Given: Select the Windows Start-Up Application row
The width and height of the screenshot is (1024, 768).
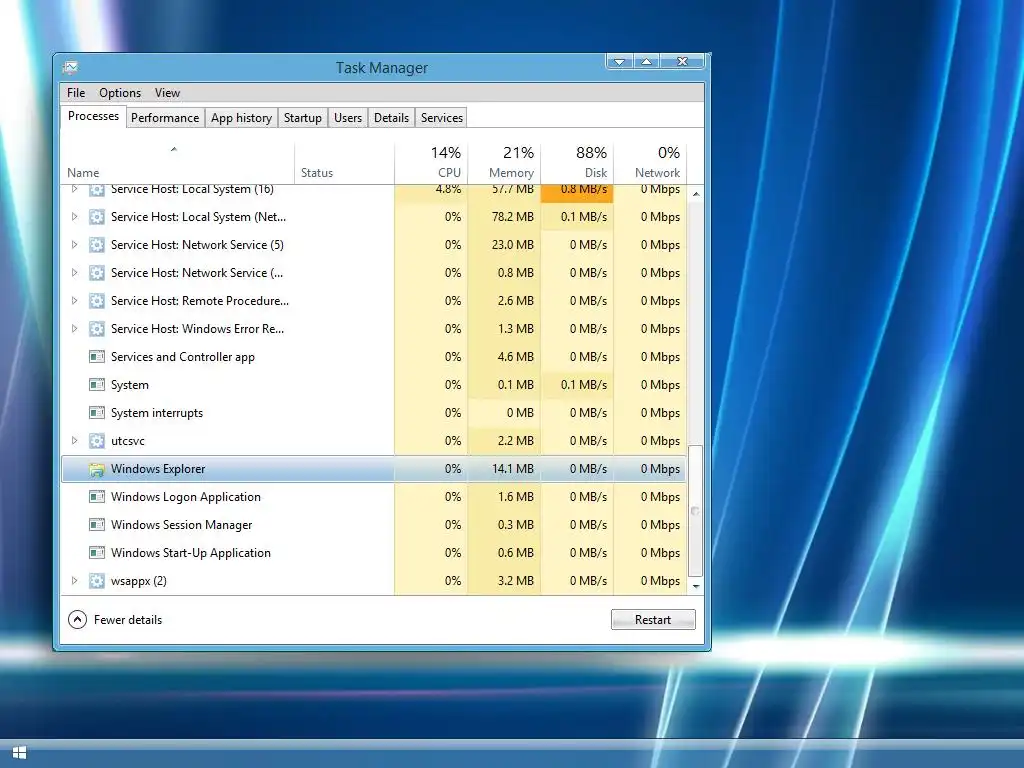Looking at the screenshot, I should coord(374,553).
